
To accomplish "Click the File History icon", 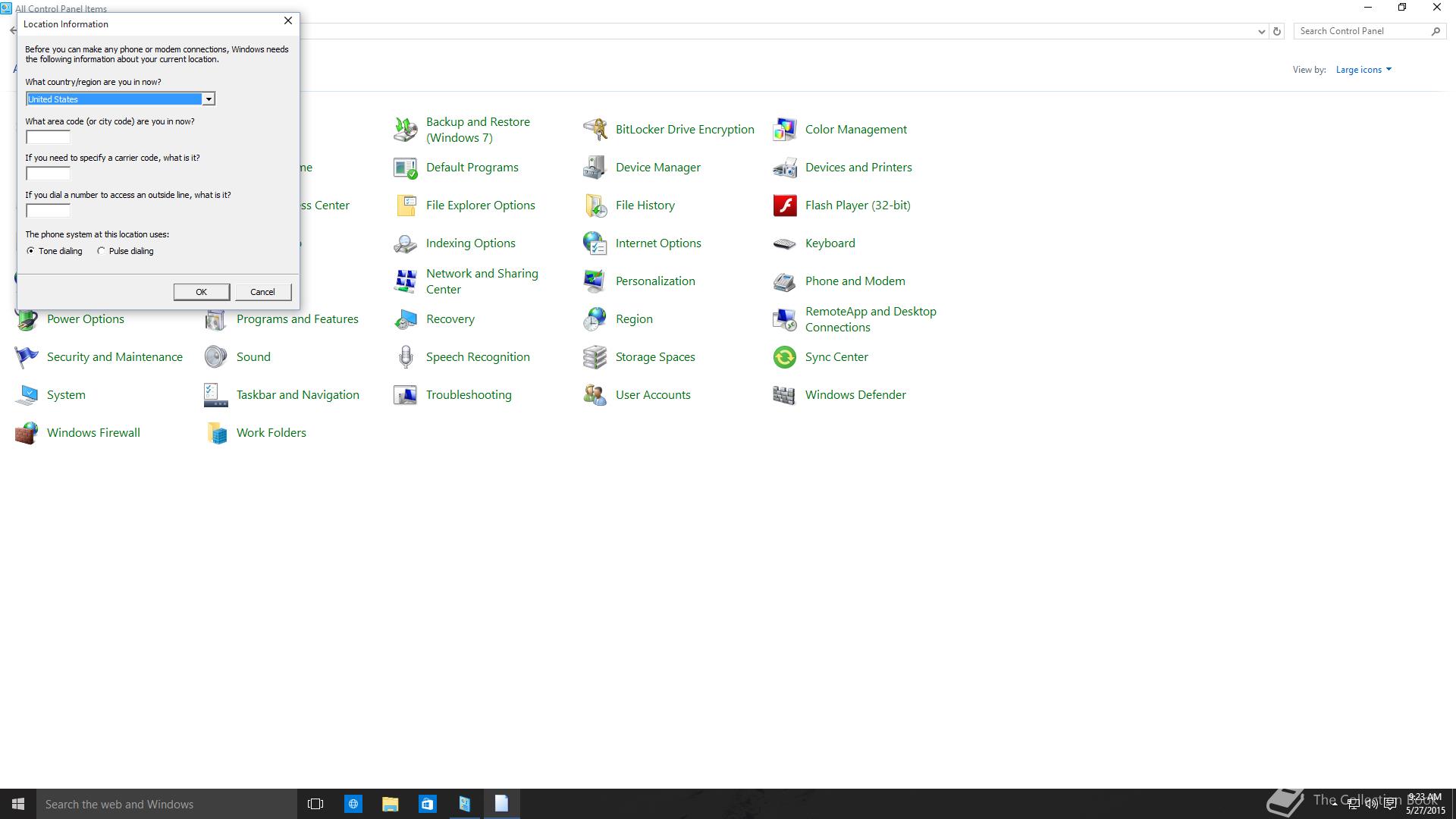I will 595,206.
